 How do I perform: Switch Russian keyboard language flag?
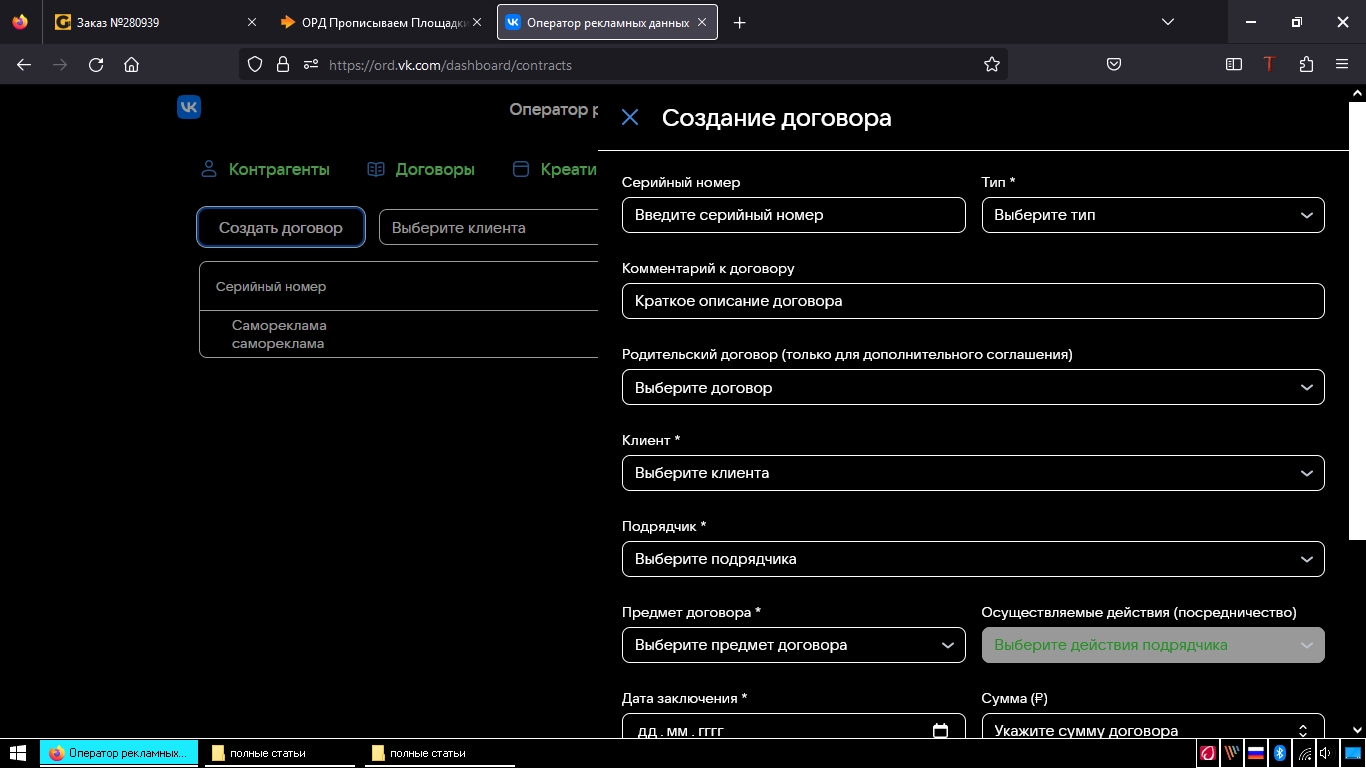[x=1256, y=753]
